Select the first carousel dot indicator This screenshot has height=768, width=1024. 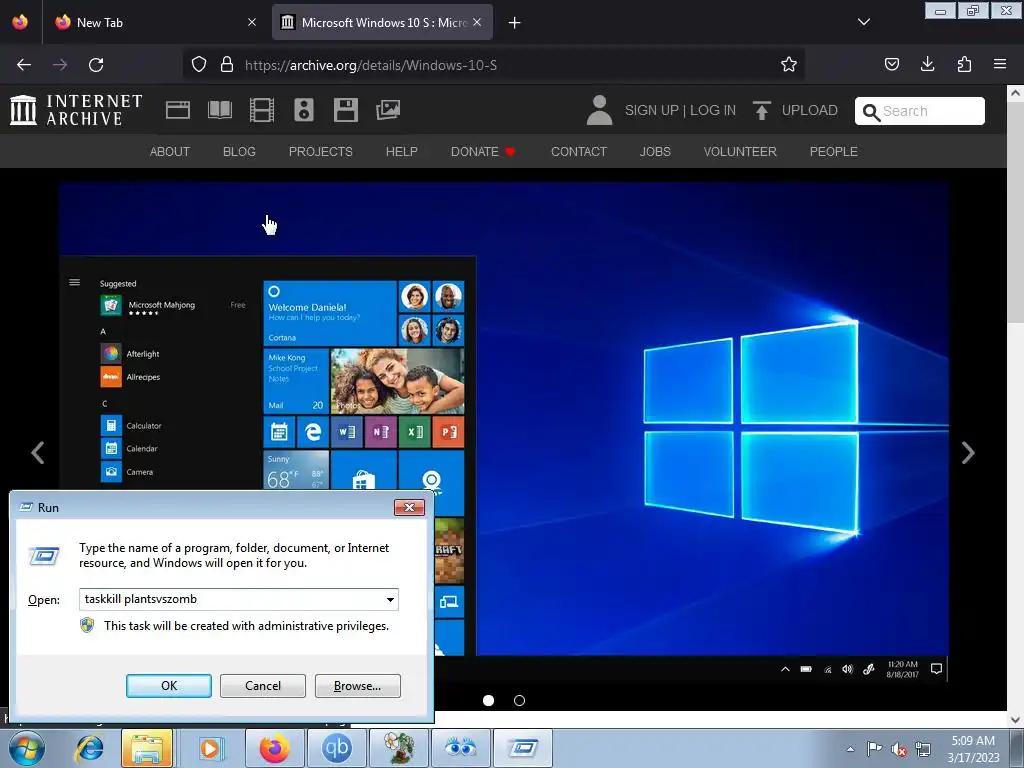pos(488,700)
